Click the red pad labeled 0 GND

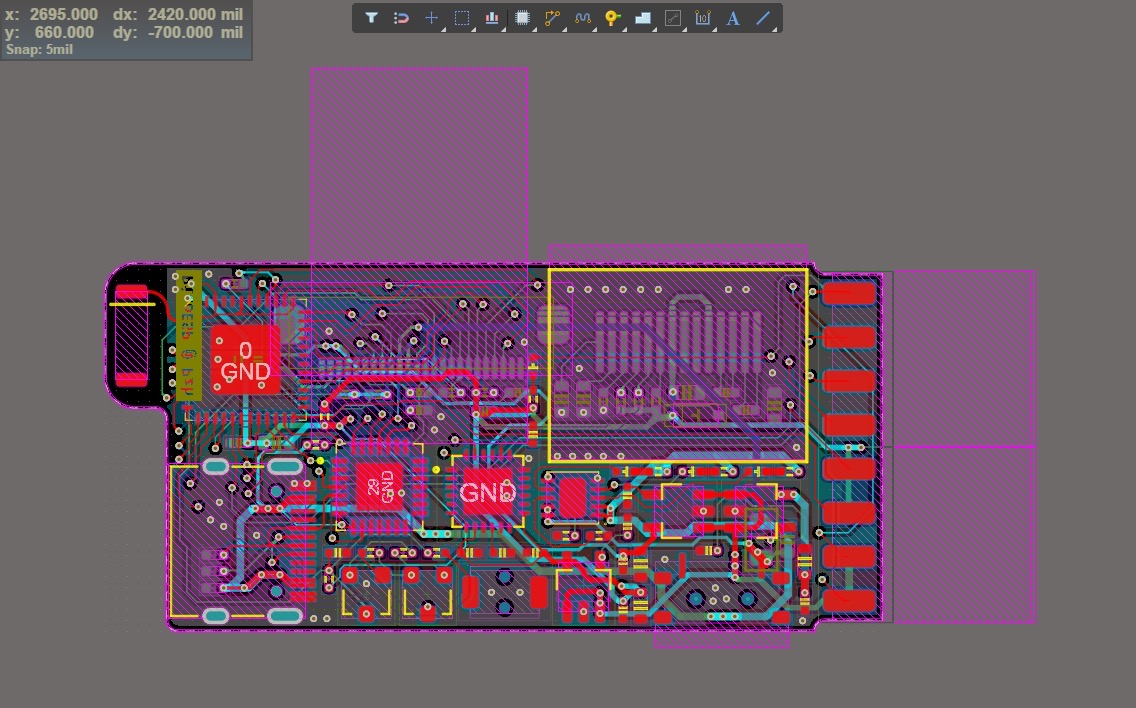pyautogui.click(x=245, y=360)
